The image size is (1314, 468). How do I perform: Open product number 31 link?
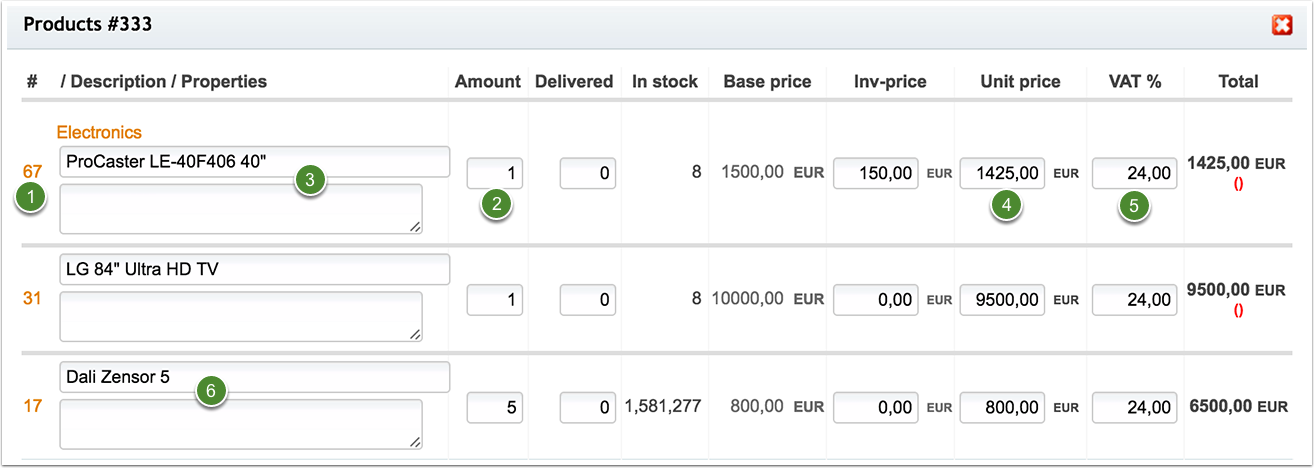tap(32, 298)
